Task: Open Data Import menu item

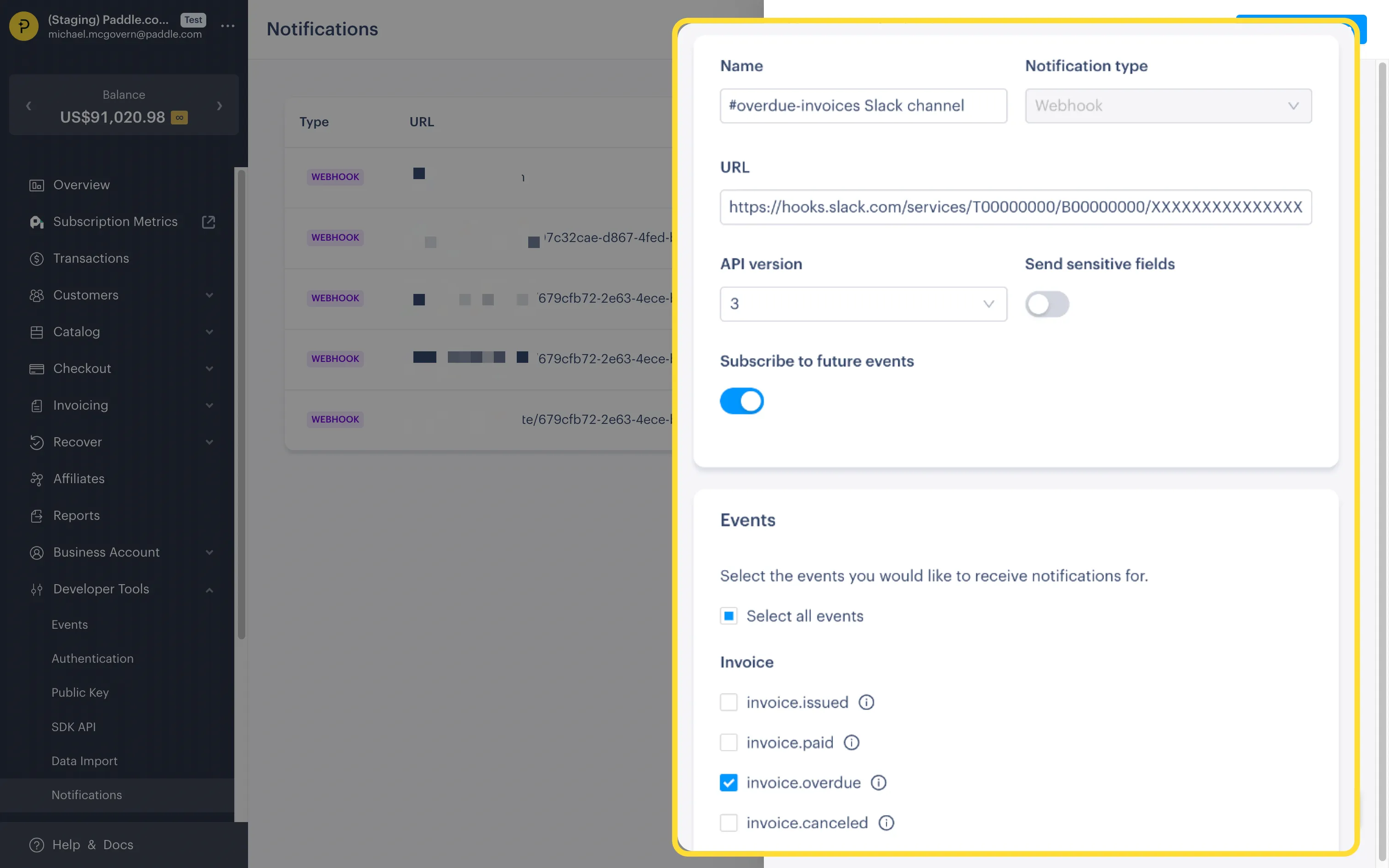Action: point(85,761)
